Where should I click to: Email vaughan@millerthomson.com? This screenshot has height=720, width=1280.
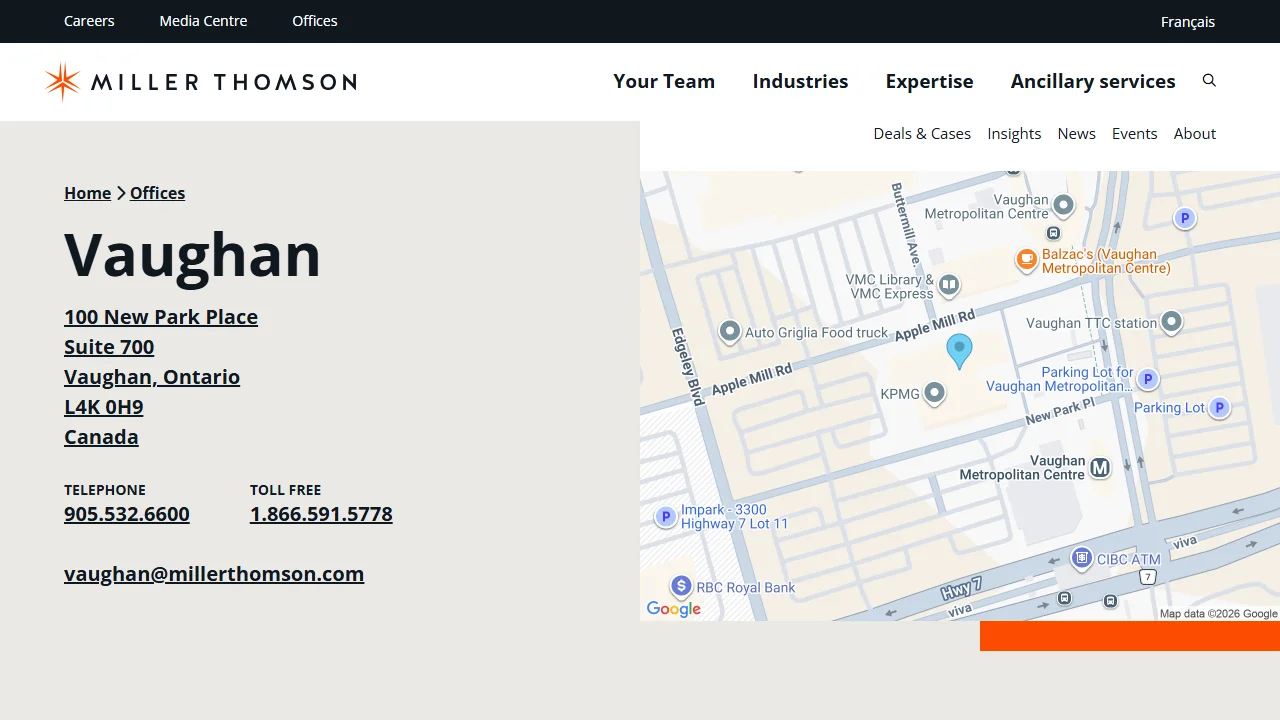pyautogui.click(x=214, y=574)
